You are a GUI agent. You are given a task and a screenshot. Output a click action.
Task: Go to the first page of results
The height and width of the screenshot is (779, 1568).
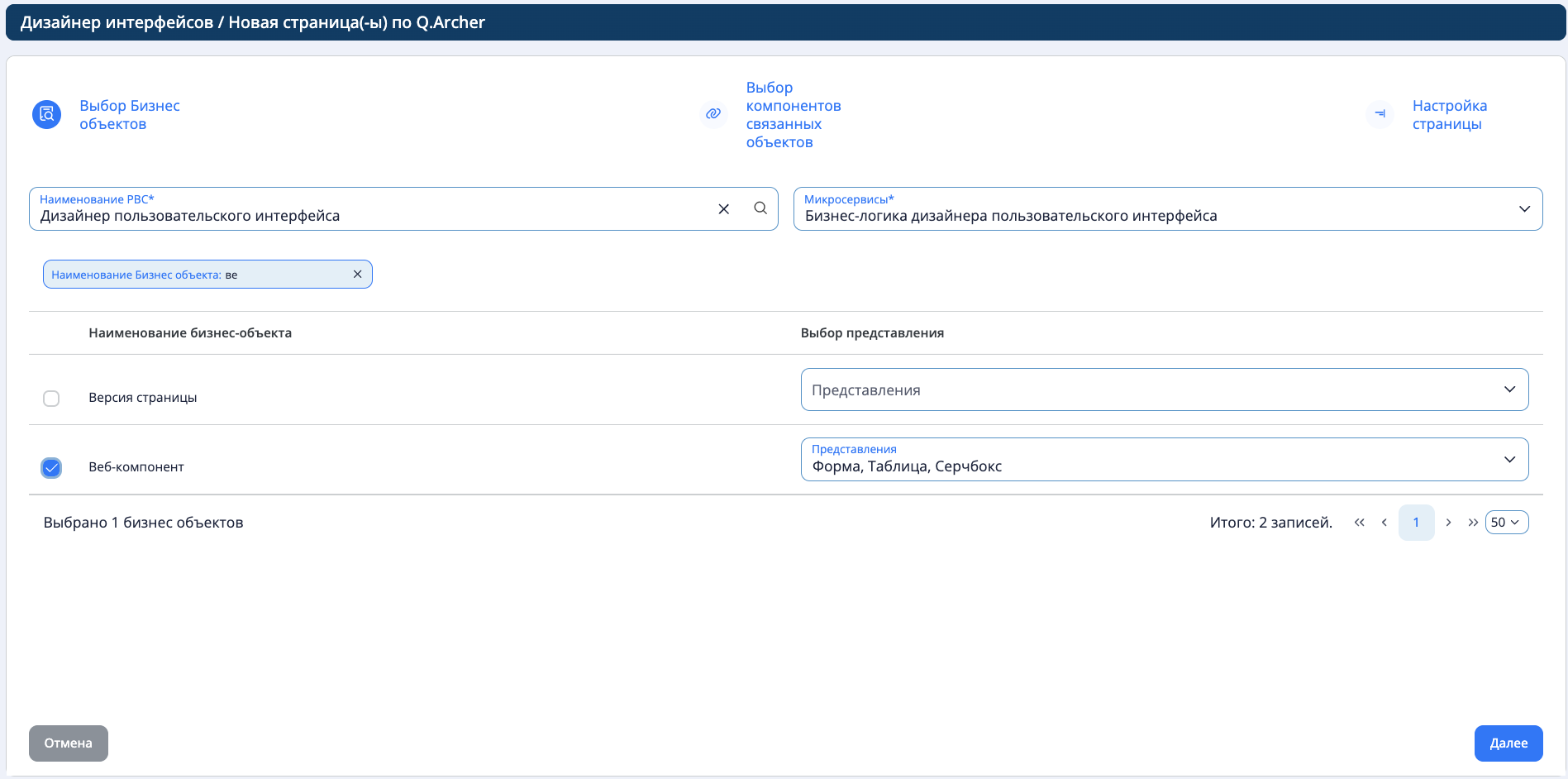[x=1359, y=523]
